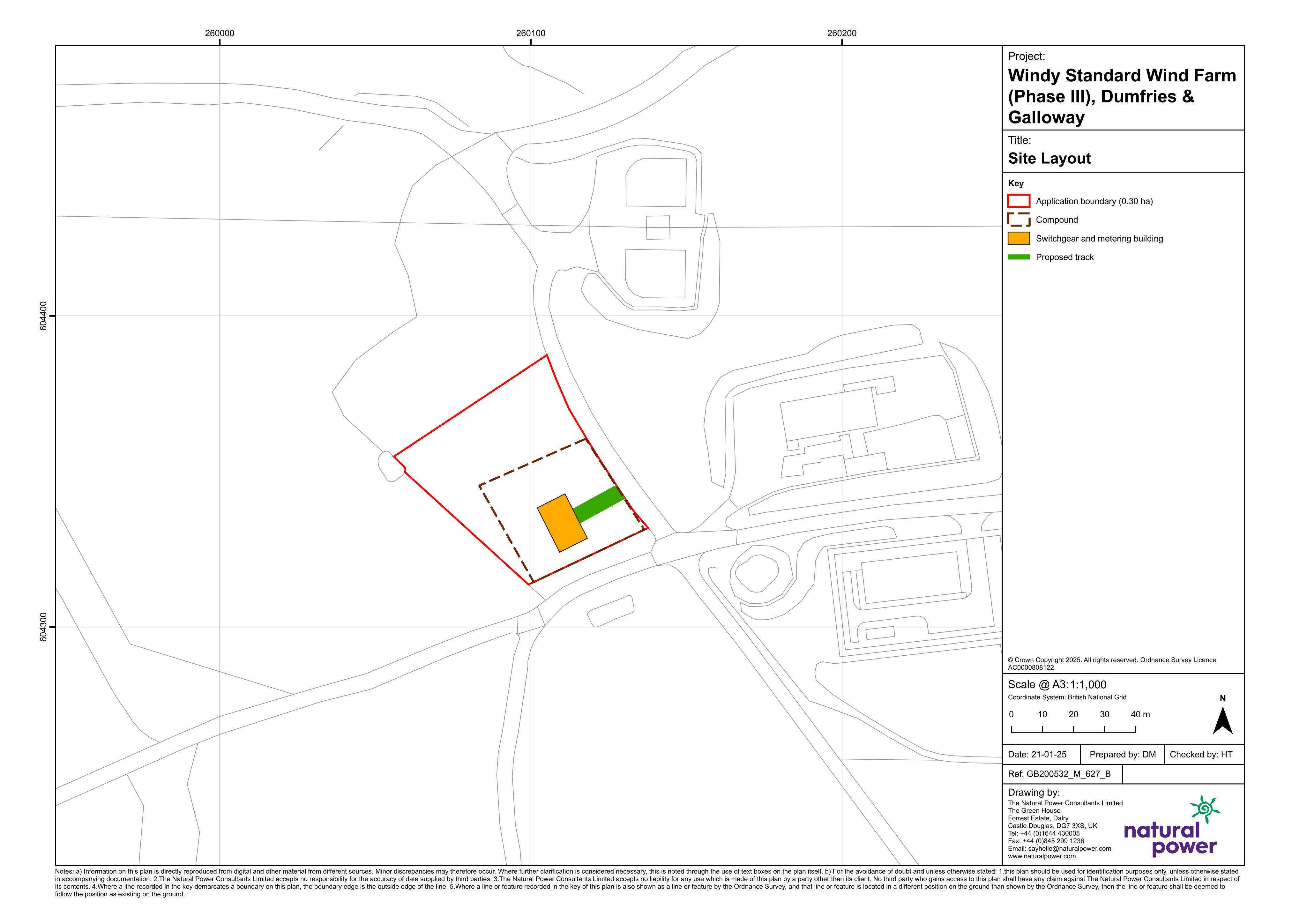Viewport: 1307px width, 924px height.
Task: Click the 'Application boundary (0.30 ha)' label
Action: coord(1094,201)
